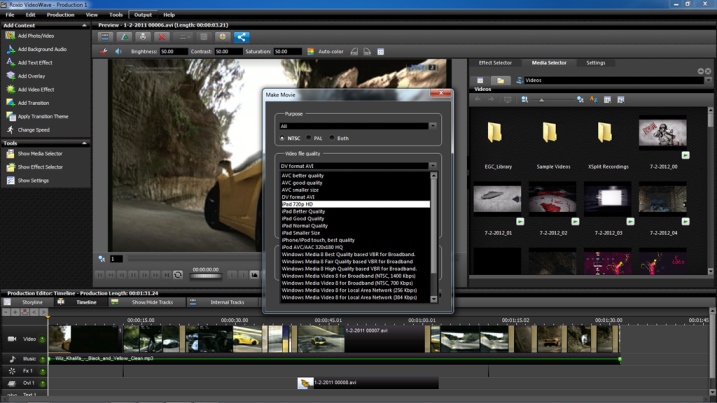Click the Change Speed icon
717x403 pixels.
point(10,130)
